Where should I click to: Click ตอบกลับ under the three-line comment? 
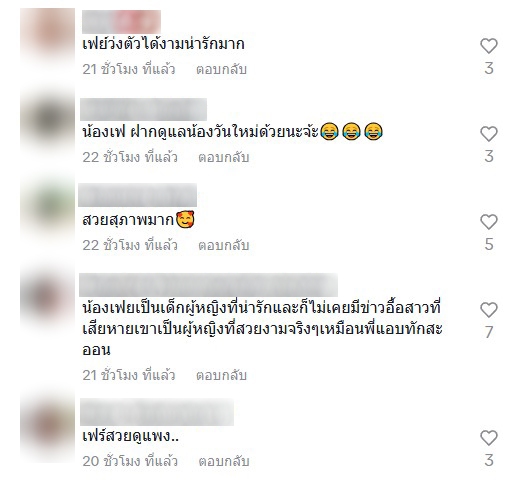click(221, 375)
